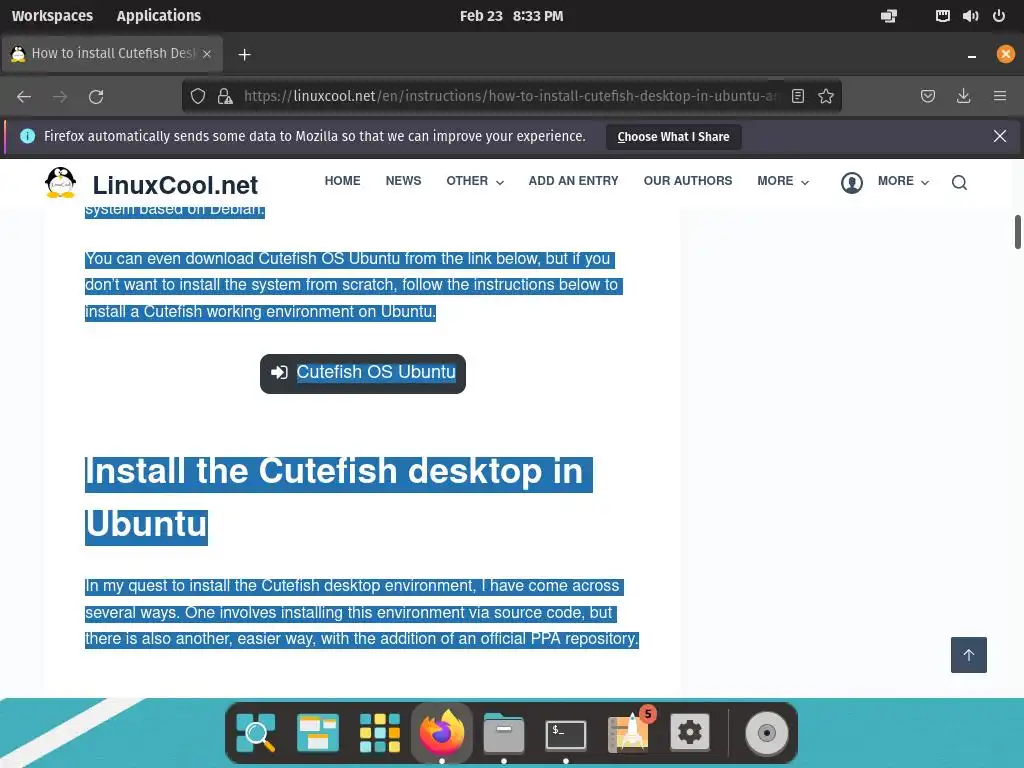The width and height of the screenshot is (1024, 768).
Task: Open the site search magnifier icon
Action: click(959, 183)
